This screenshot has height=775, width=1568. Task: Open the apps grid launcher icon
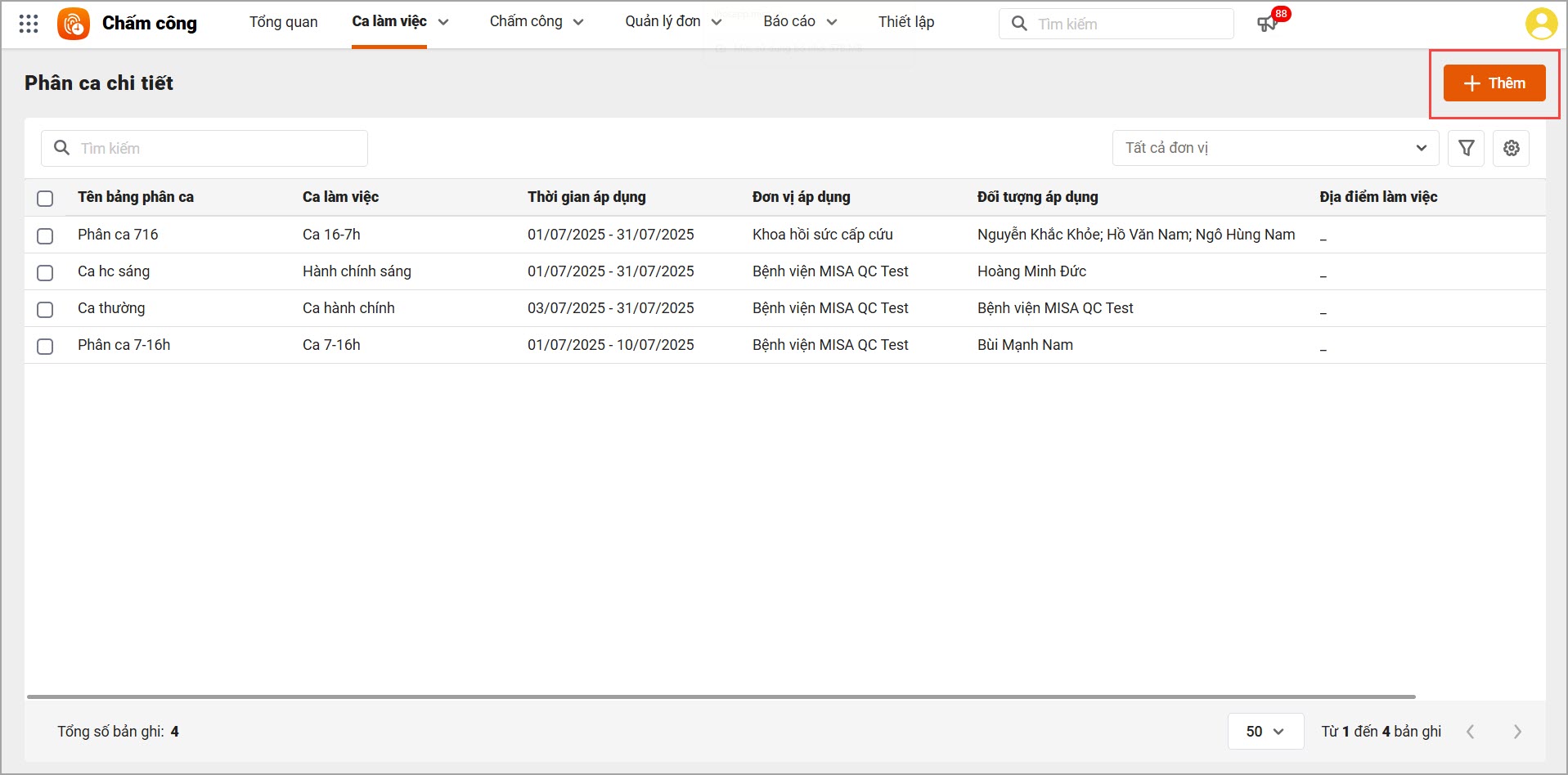(x=29, y=24)
